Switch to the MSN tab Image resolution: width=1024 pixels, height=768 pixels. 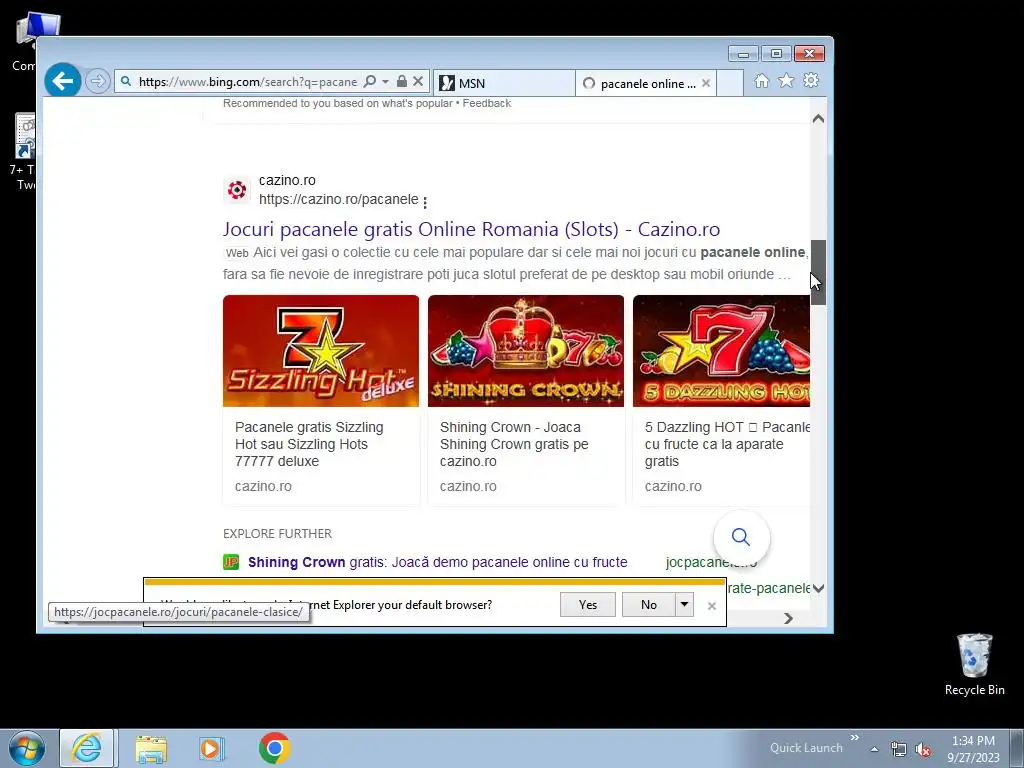click(504, 83)
